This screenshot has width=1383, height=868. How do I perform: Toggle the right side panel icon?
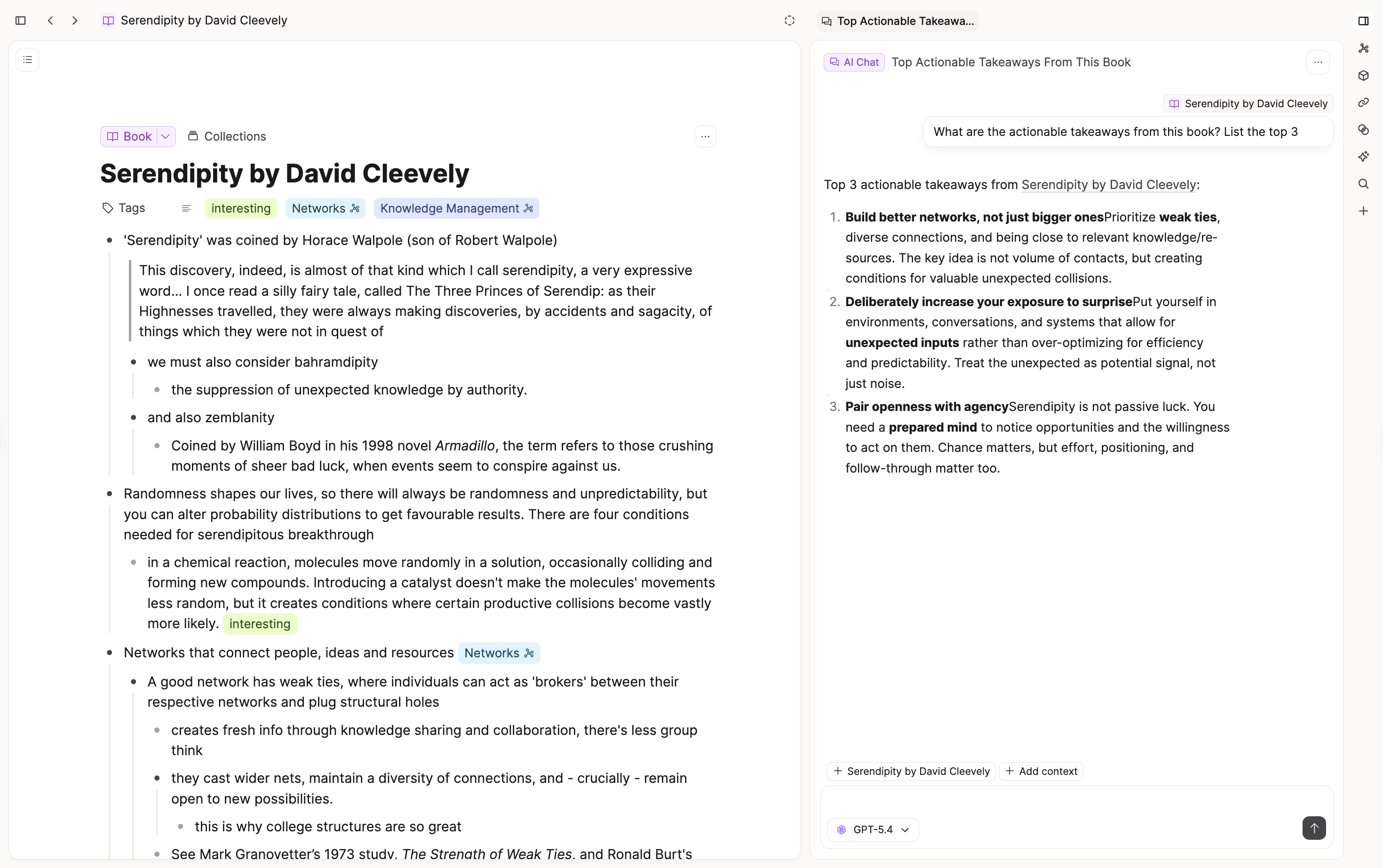click(1363, 21)
